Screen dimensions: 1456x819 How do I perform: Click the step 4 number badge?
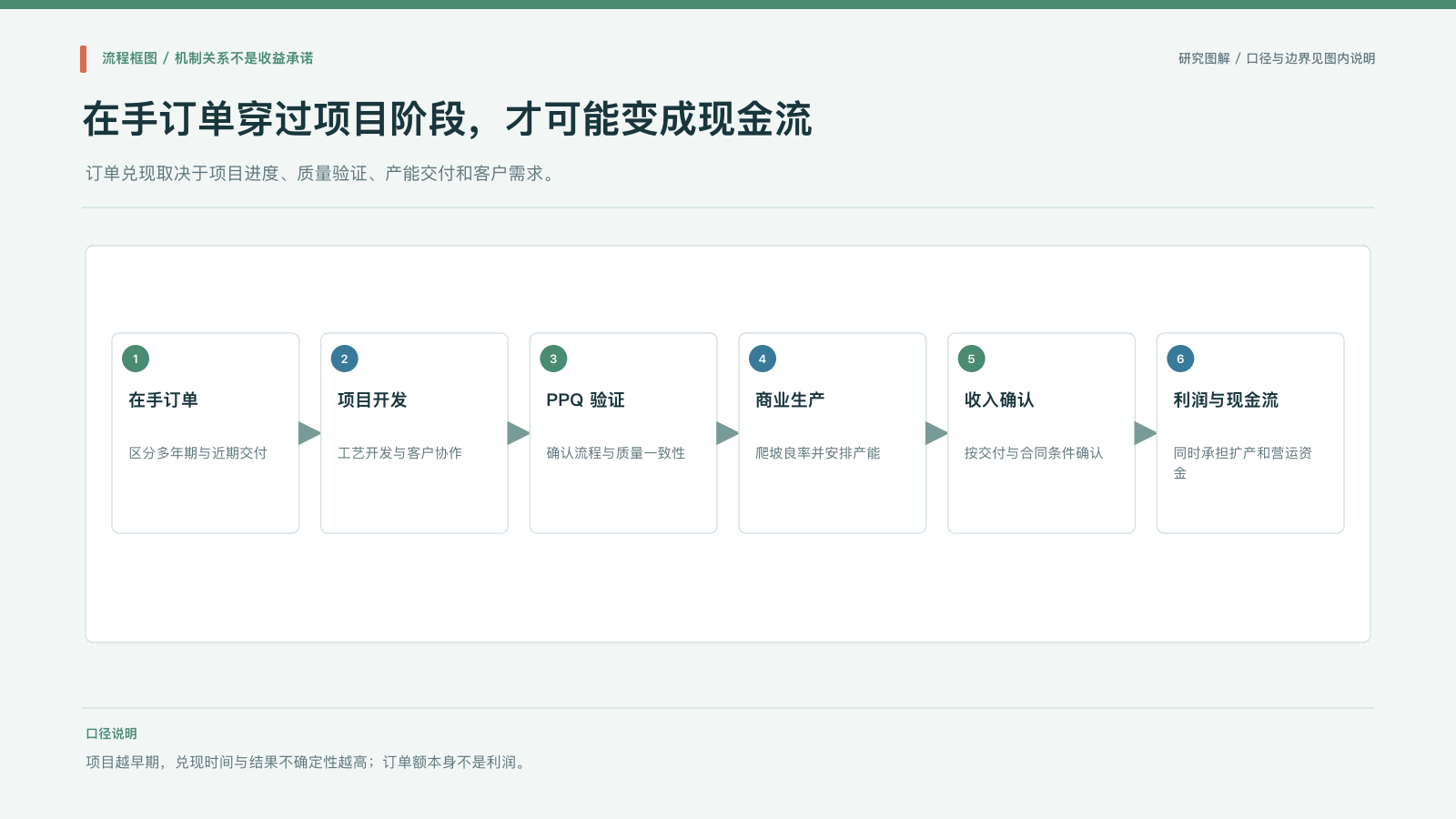click(763, 359)
